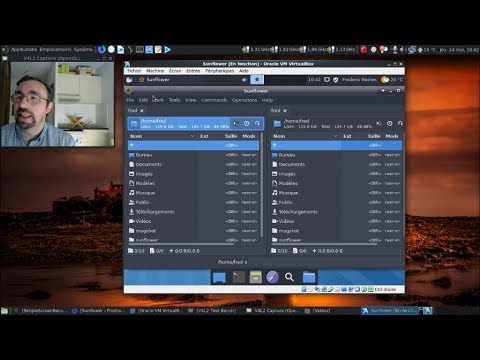Open the Sunflower Commands menu
The width and height of the screenshot is (480, 360).
[x=214, y=100]
